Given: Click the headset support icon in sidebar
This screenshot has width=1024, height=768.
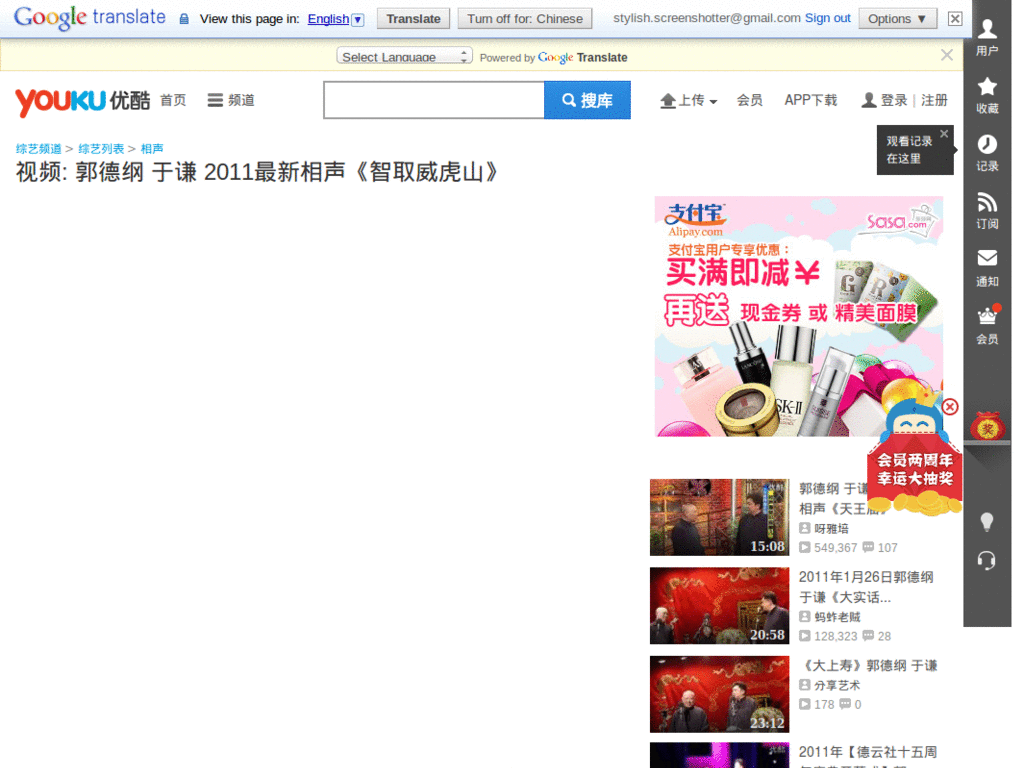Looking at the screenshot, I should [987, 560].
